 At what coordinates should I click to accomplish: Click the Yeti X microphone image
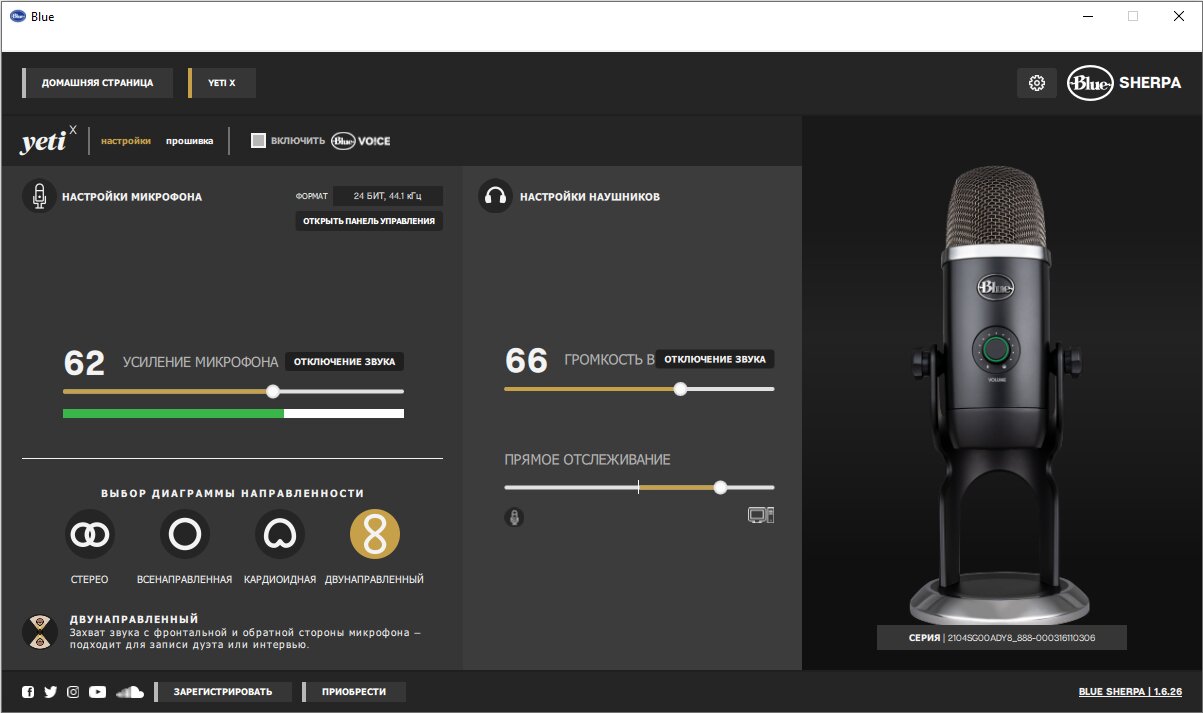point(999,395)
